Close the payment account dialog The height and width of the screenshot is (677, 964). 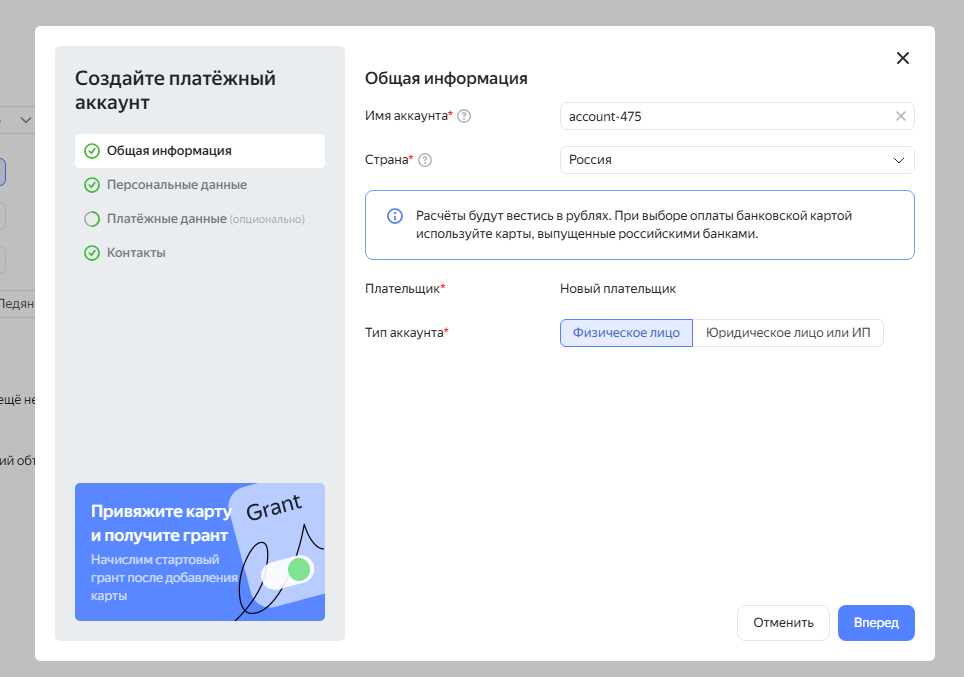pos(903,58)
